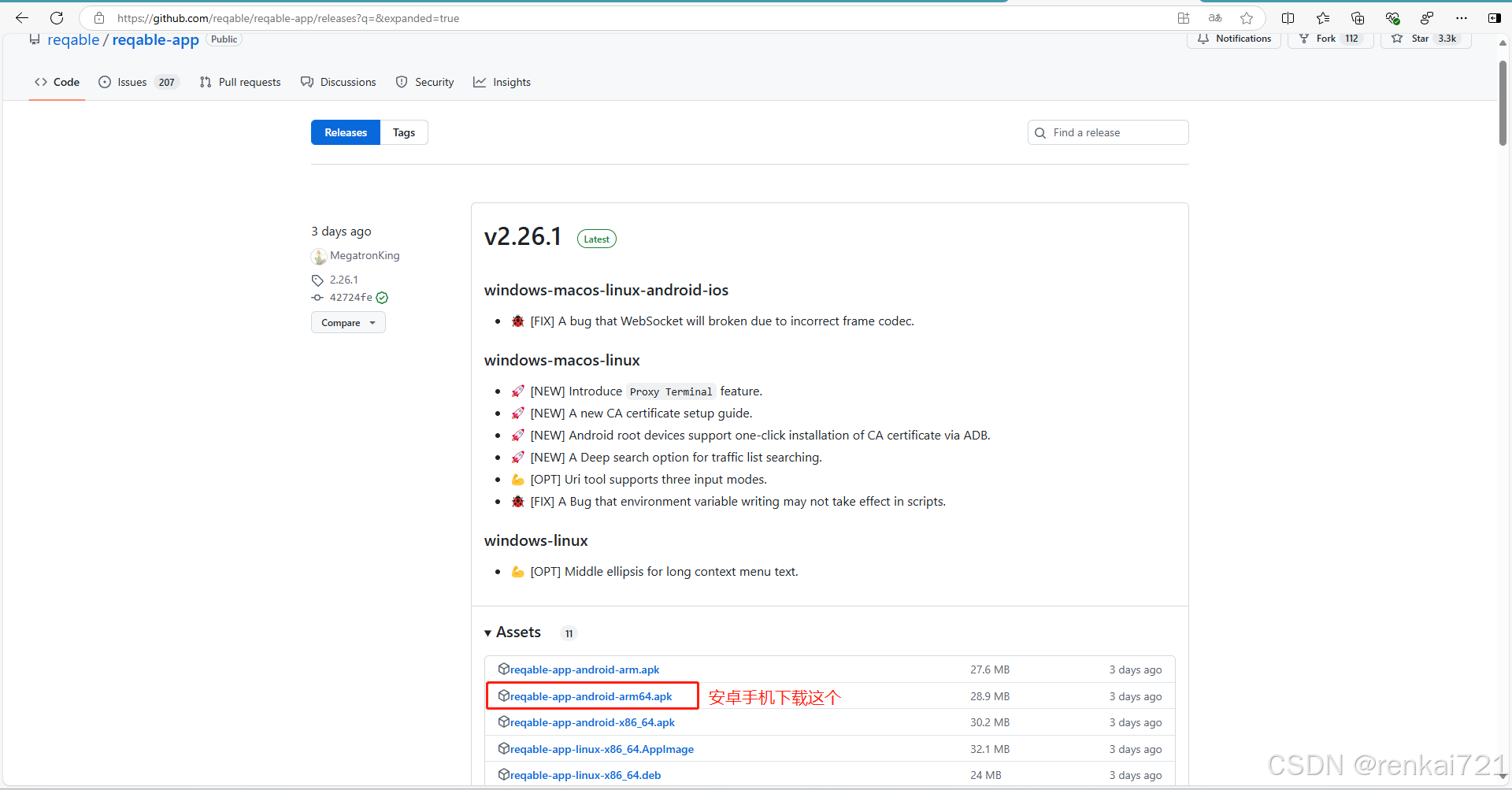The image size is (1512, 790).
Task: Download reqable-app-linux-x86_64.deb
Action: pos(586,775)
